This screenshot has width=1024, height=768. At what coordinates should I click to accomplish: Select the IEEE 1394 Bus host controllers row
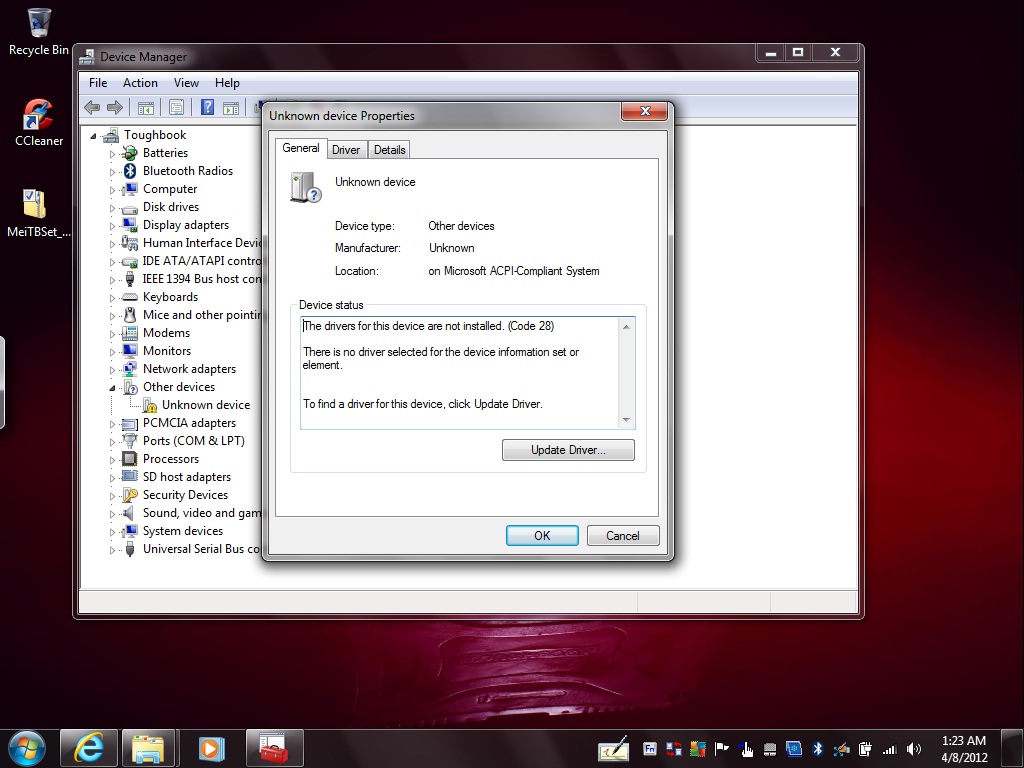[x=201, y=279]
